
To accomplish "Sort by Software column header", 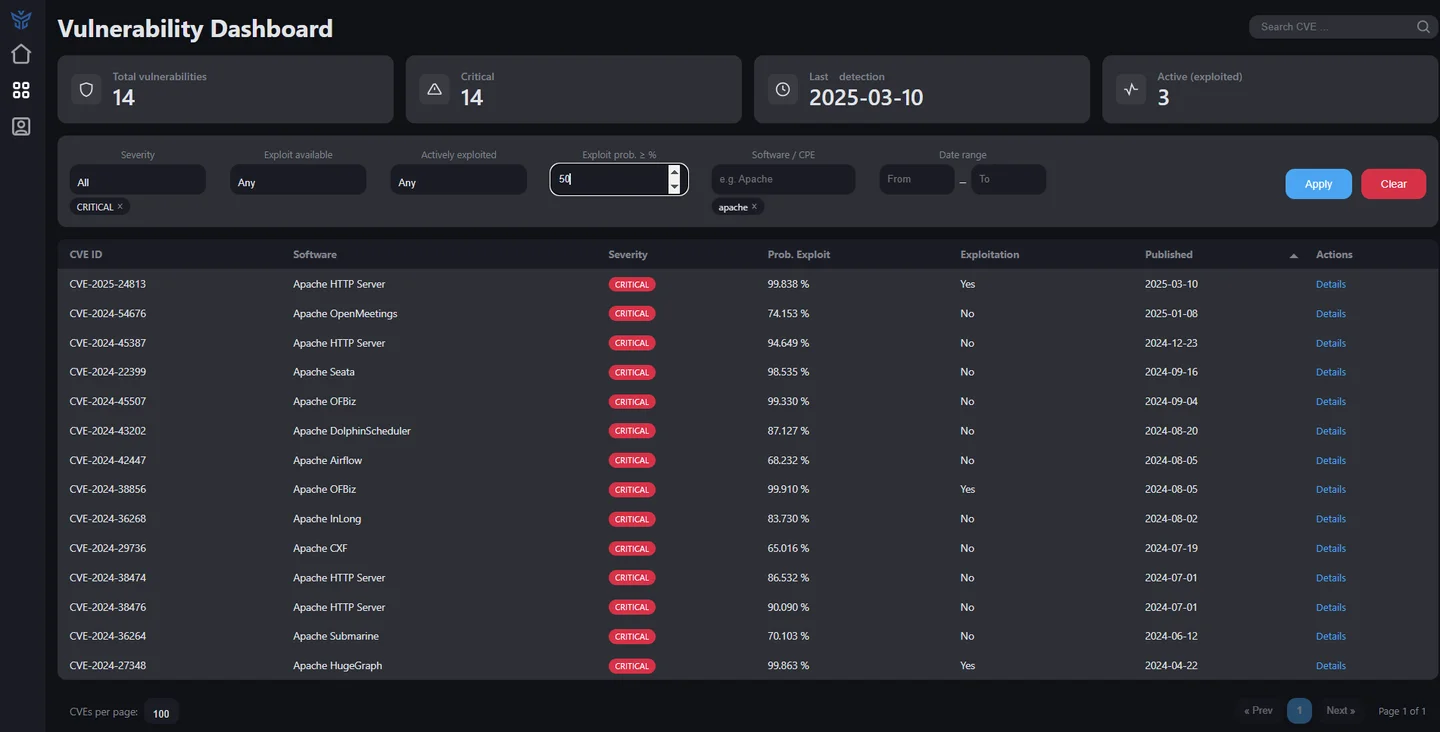I will pyautogui.click(x=315, y=255).
